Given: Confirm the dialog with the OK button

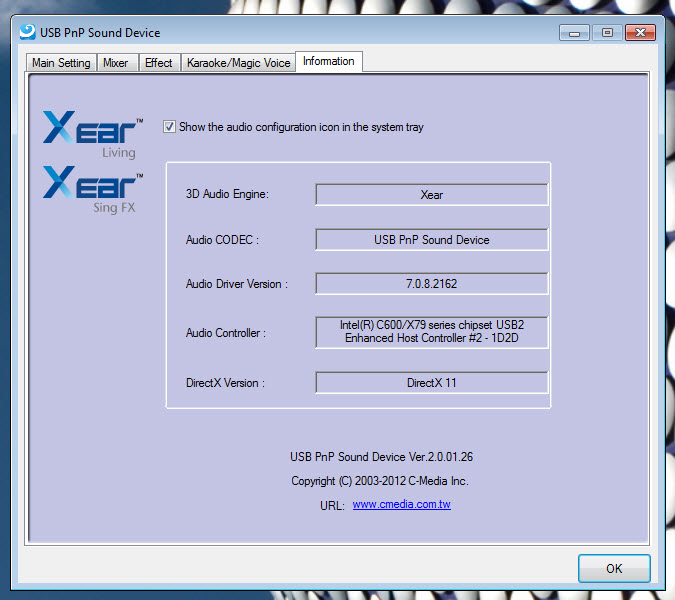Looking at the screenshot, I should 614,568.
